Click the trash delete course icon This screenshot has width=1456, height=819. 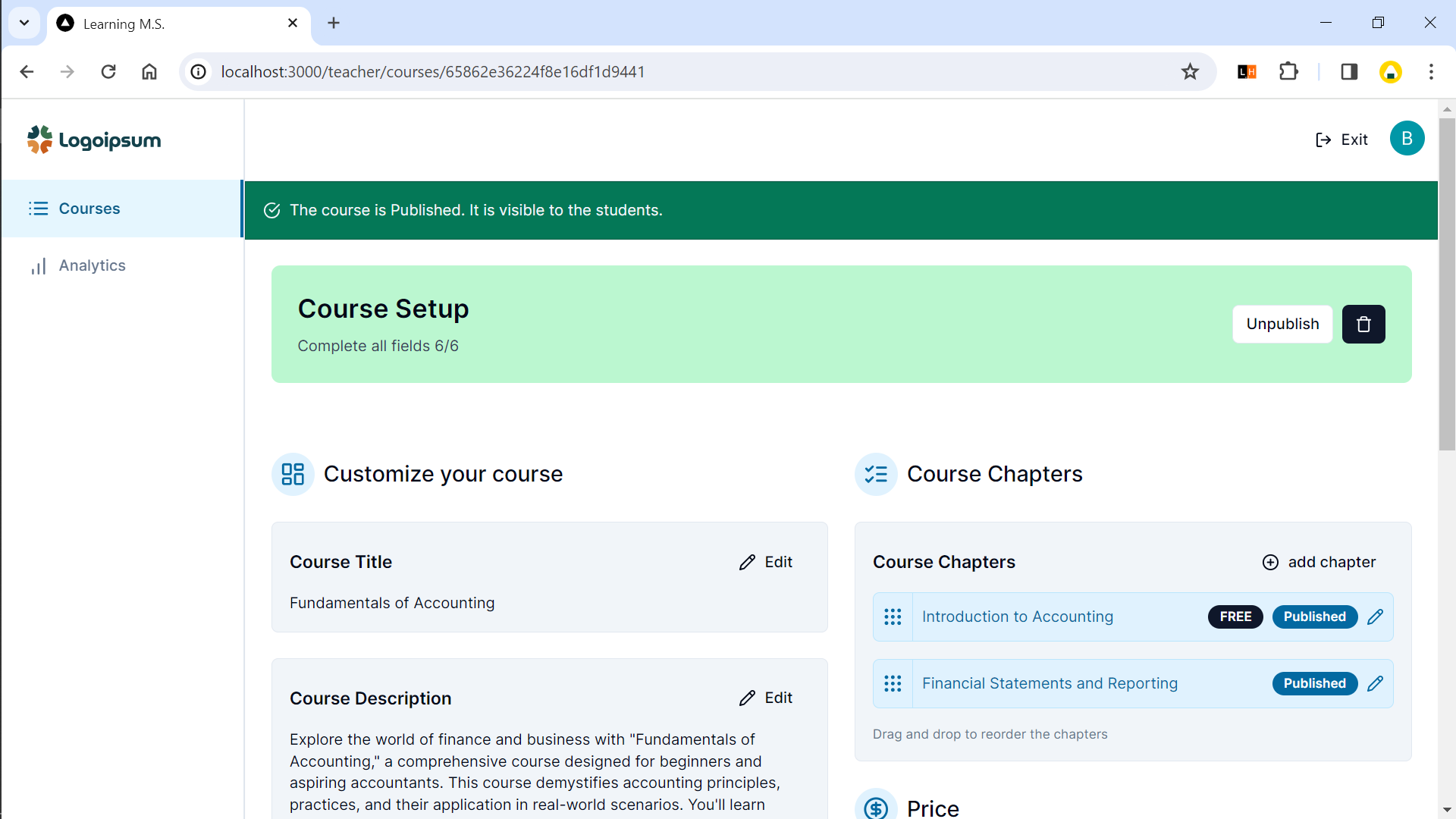coord(1363,324)
